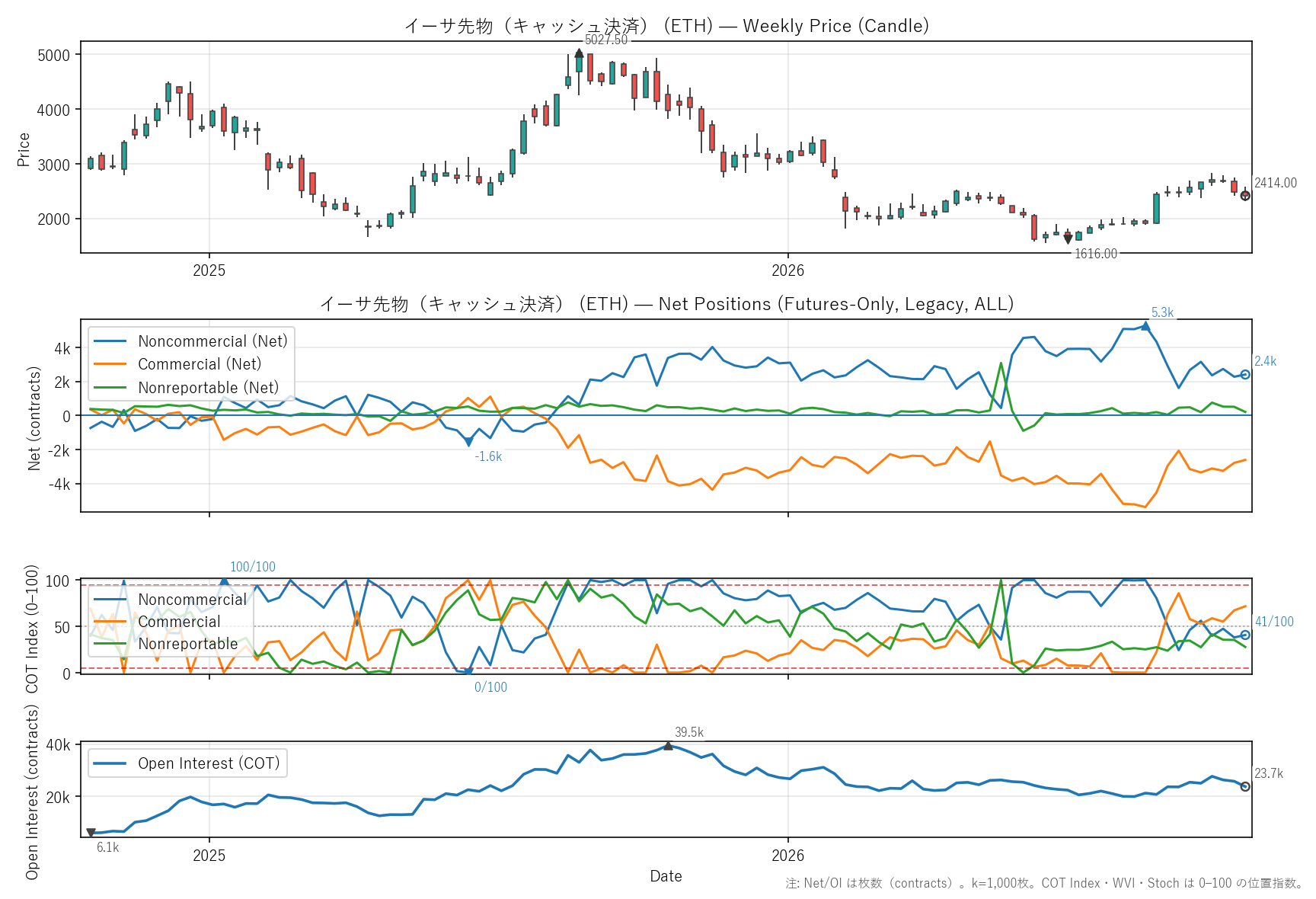Click the open interest peak triangle marker
The width and height of the screenshot is (1316, 899).
tap(668, 746)
